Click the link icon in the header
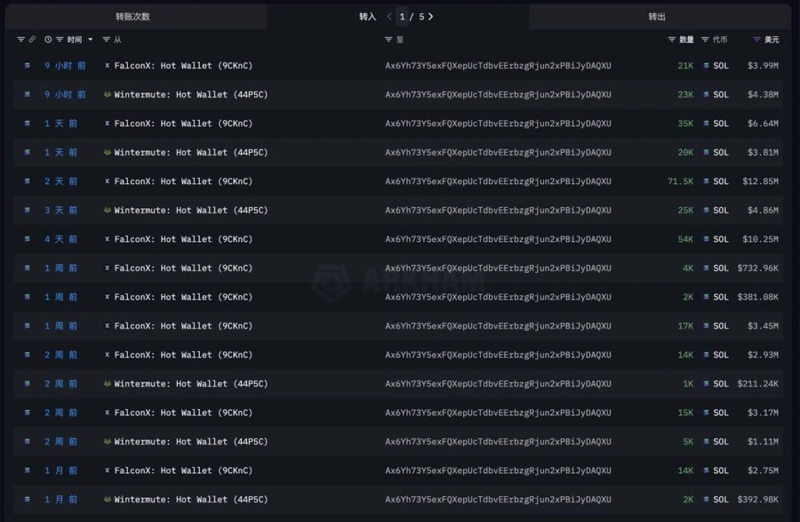Screen dimensions: 800x522 [x=33, y=40]
